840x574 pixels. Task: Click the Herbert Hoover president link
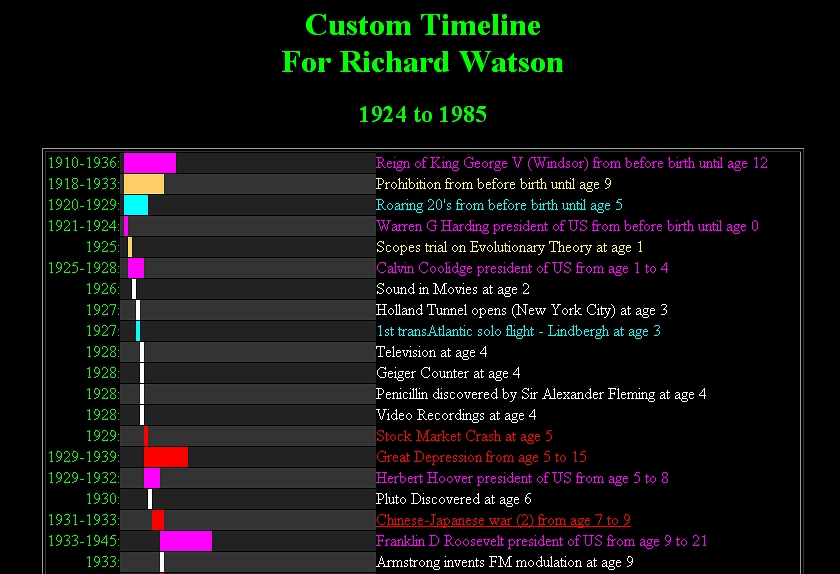click(x=522, y=478)
